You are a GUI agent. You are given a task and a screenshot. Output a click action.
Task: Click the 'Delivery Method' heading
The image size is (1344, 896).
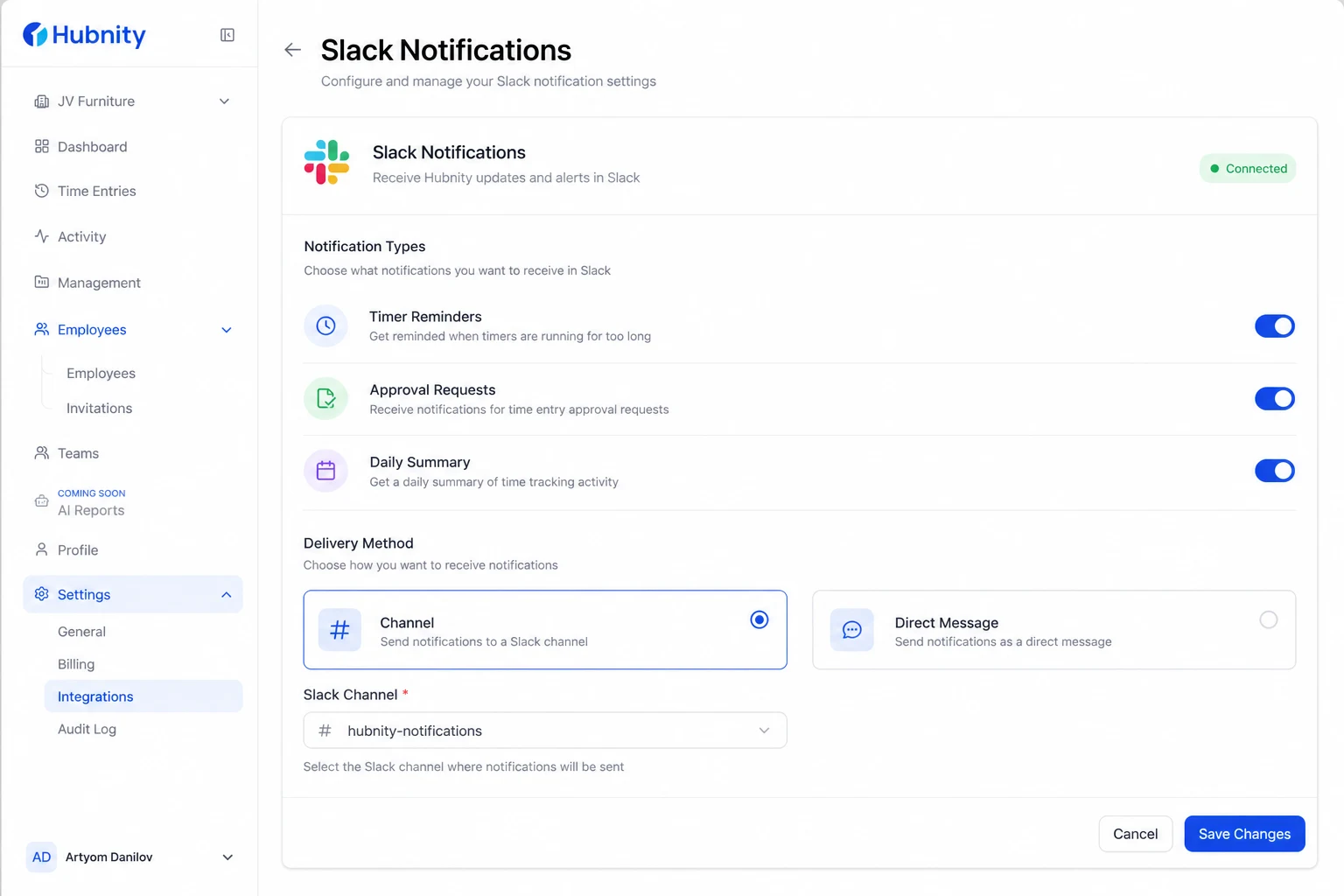pyautogui.click(x=359, y=543)
